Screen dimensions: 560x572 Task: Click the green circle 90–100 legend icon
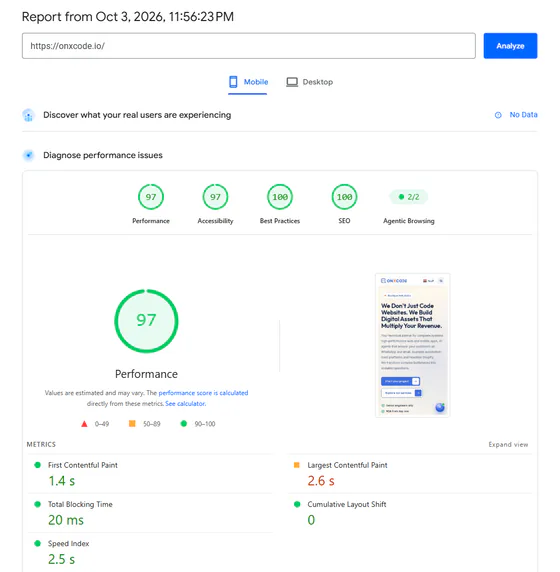click(x=184, y=424)
